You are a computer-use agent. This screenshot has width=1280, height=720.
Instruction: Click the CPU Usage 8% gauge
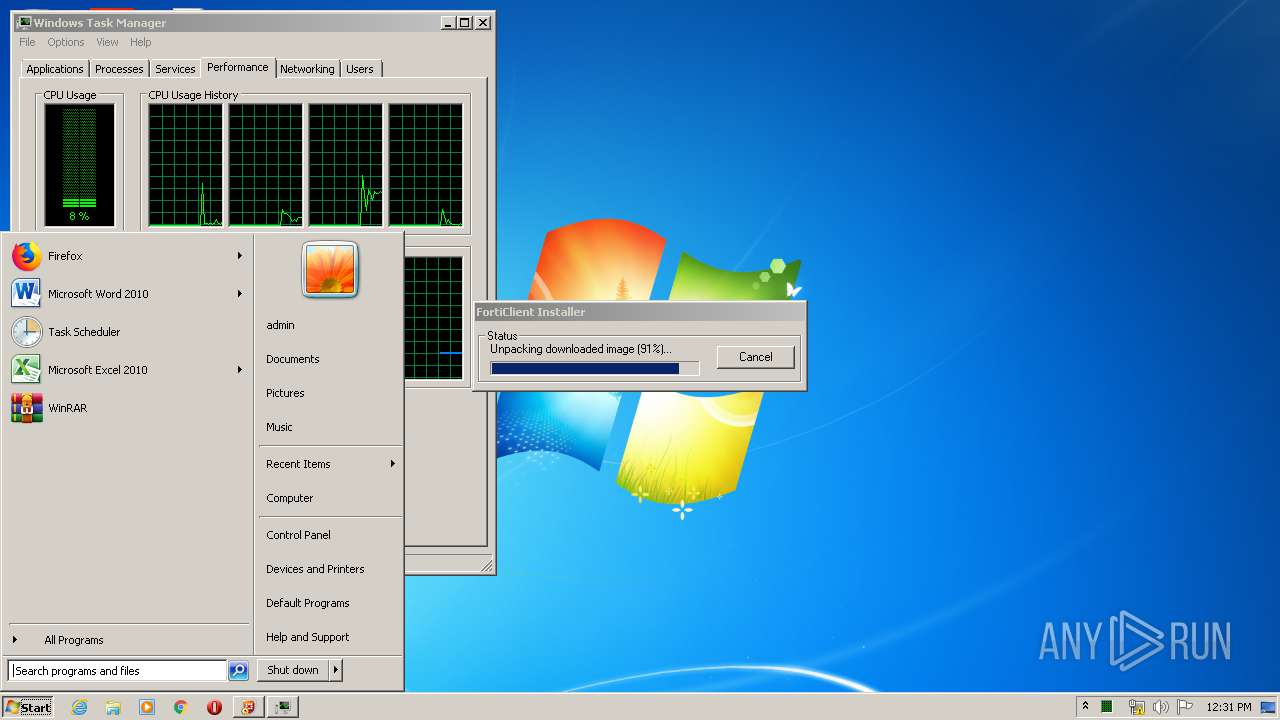tap(79, 165)
